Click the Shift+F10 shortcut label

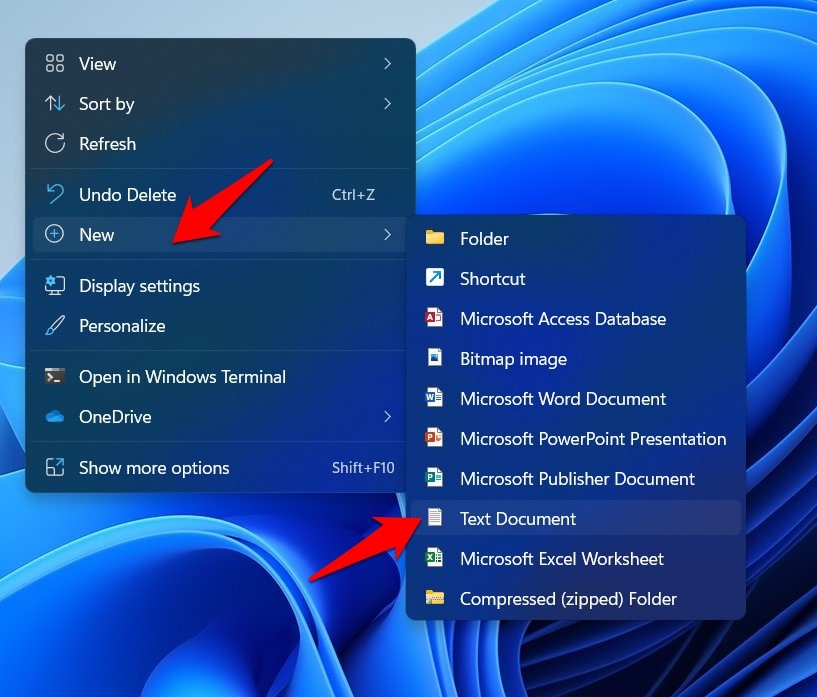(x=363, y=467)
